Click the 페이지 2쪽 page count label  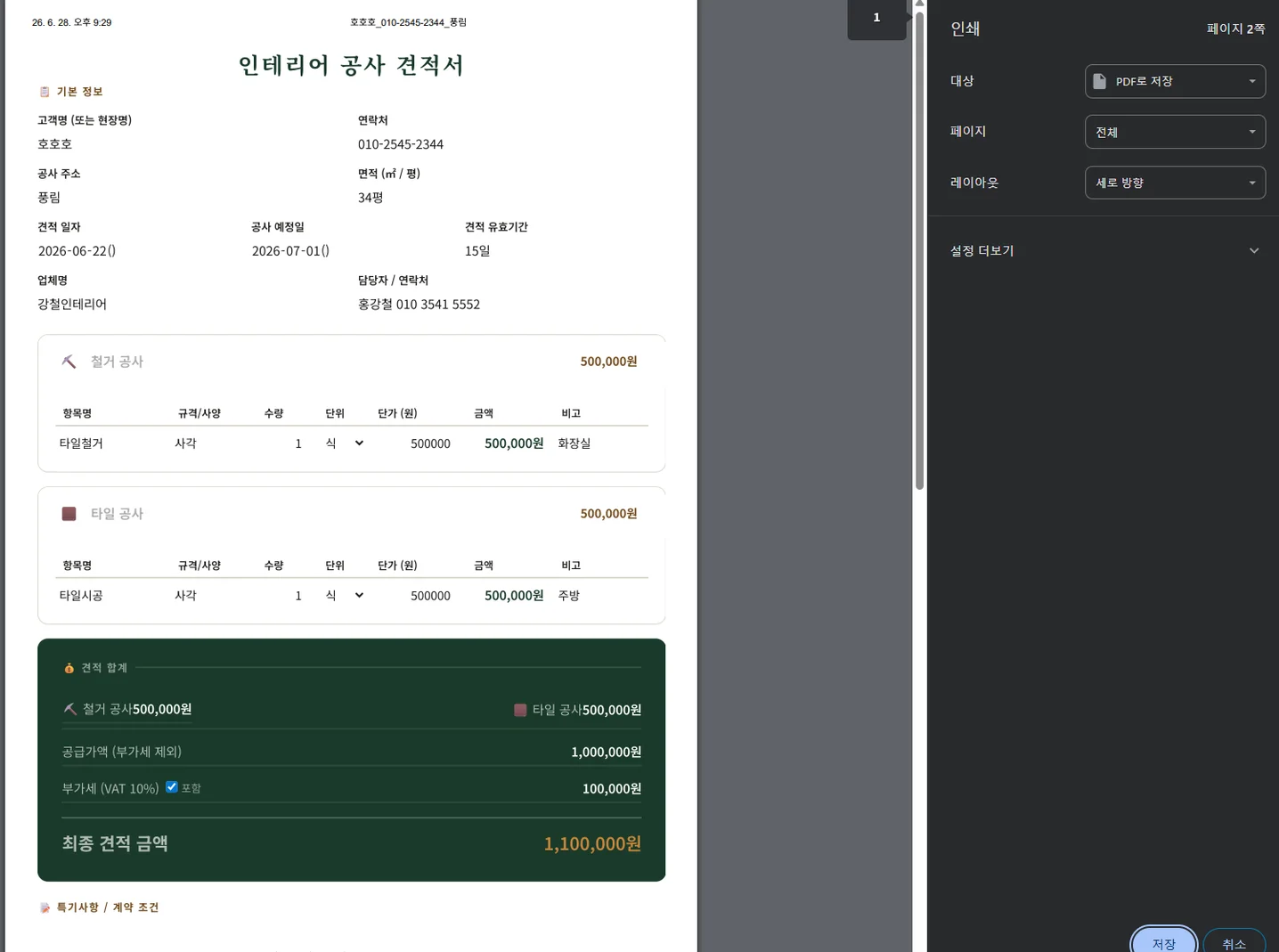pyautogui.click(x=1235, y=29)
